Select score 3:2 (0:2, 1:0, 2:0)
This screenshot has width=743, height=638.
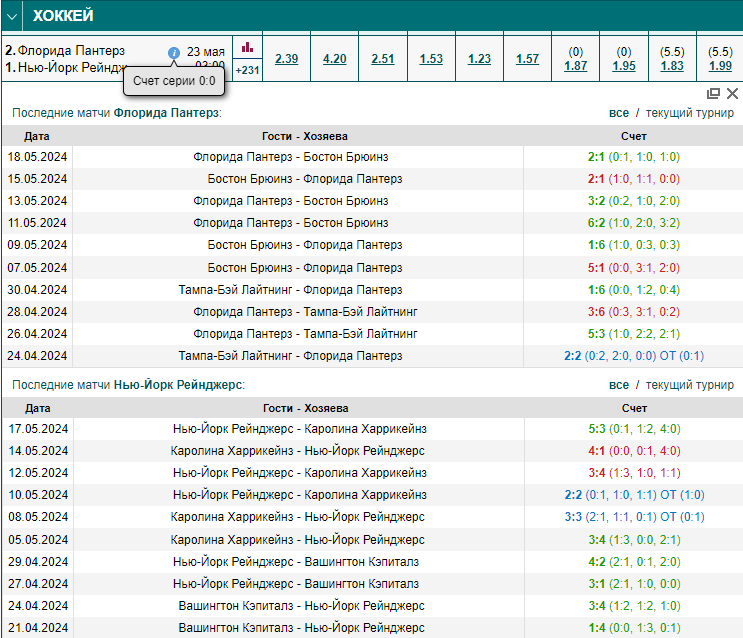pos(634,201)
